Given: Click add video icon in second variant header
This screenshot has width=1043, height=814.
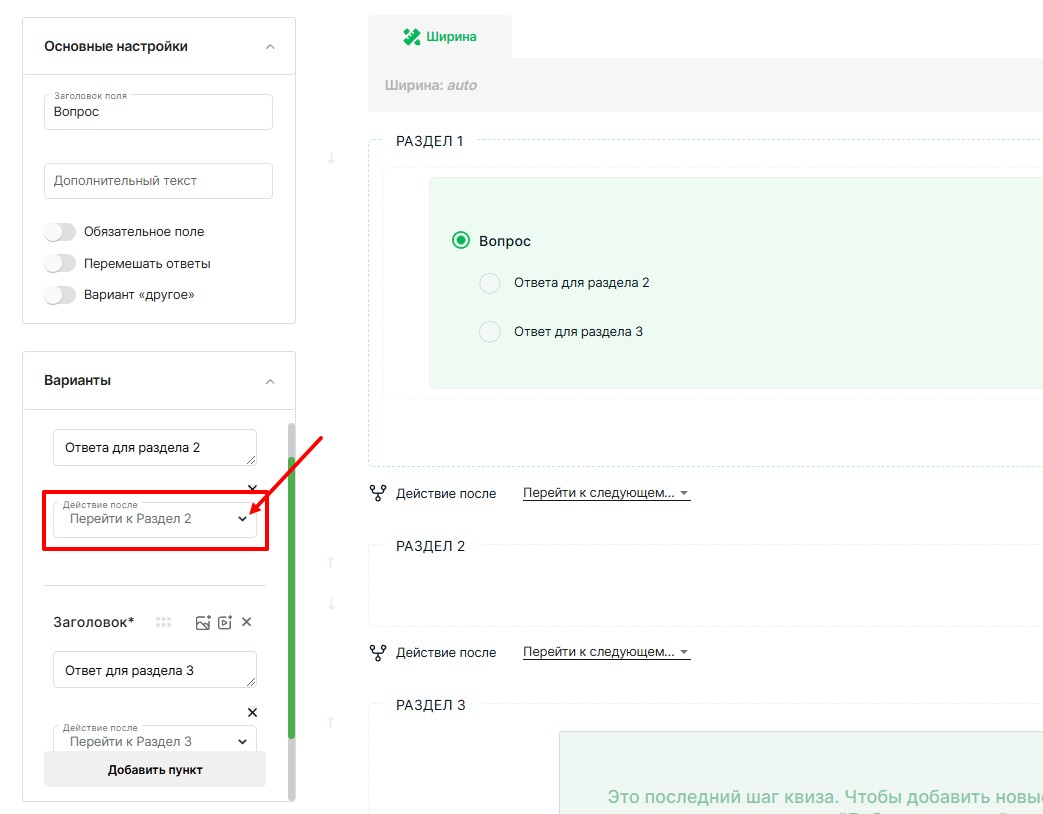Looking at the screenshot, I should (x=225, y=622).
